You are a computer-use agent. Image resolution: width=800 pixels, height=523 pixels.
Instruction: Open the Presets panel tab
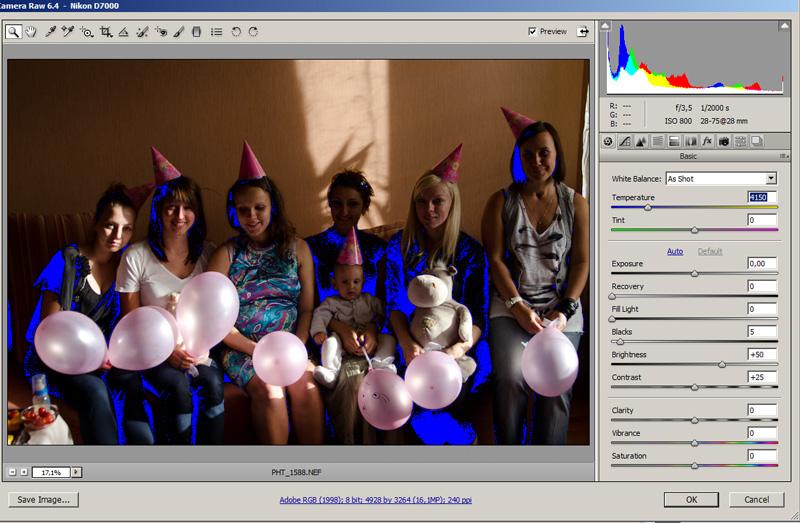tap(740, 141)
